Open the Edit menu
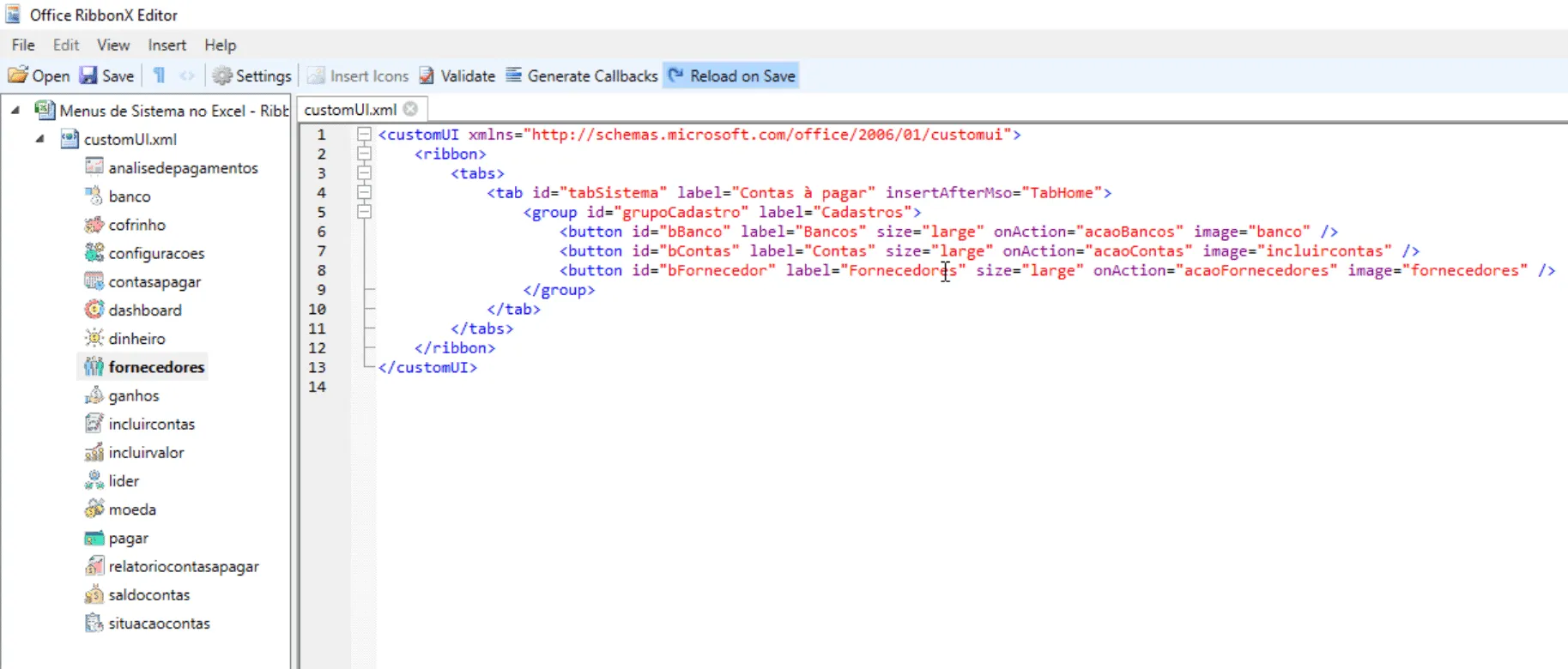The height and width of the screenshot is (669, 1568). point(66,45)
